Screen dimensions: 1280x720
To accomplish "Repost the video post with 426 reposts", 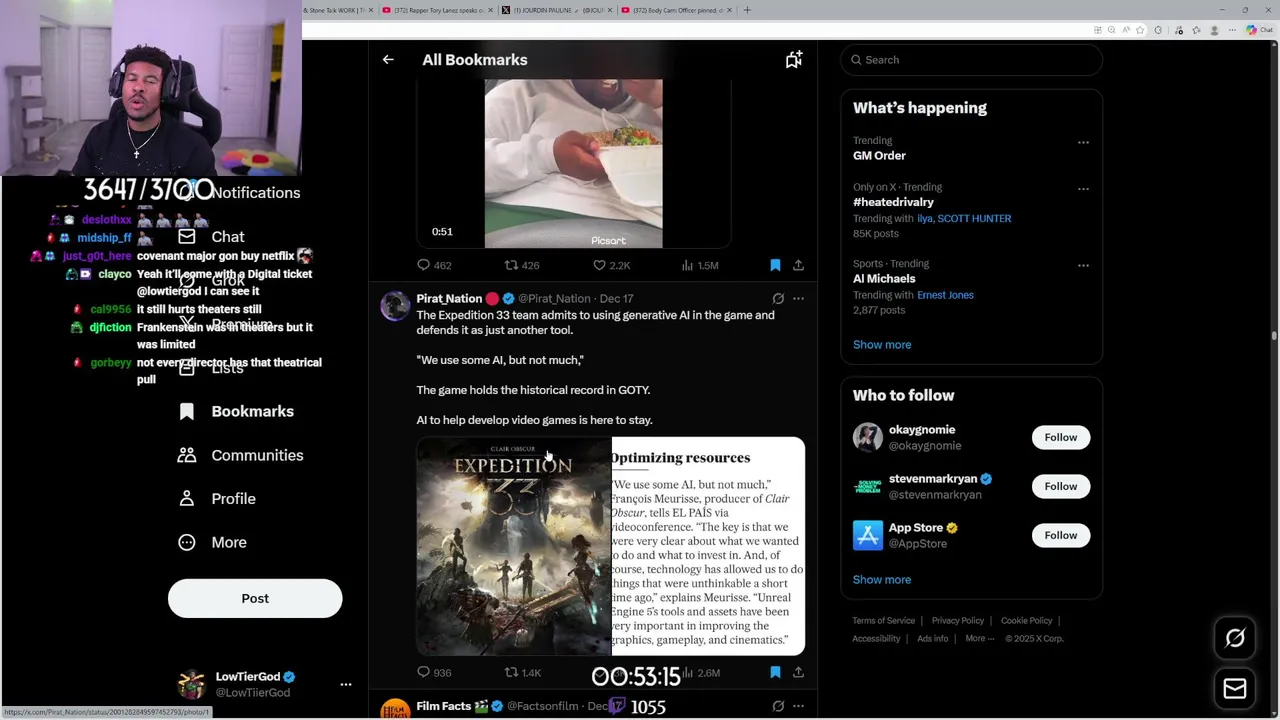I will [x=522, y=265].
